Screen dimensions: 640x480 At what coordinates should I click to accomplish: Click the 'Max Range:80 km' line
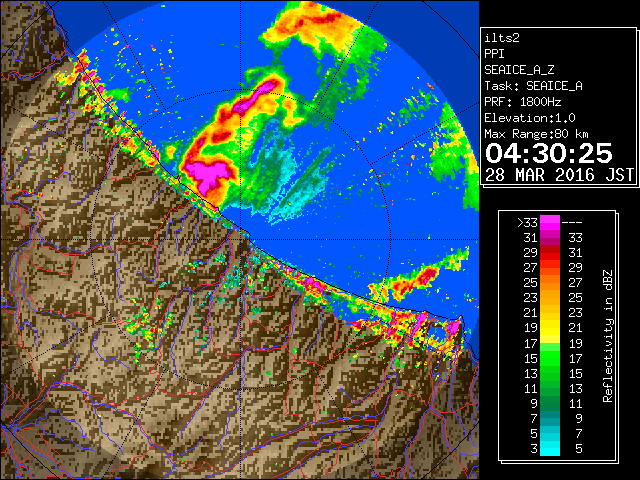click(x=536, y=134)
